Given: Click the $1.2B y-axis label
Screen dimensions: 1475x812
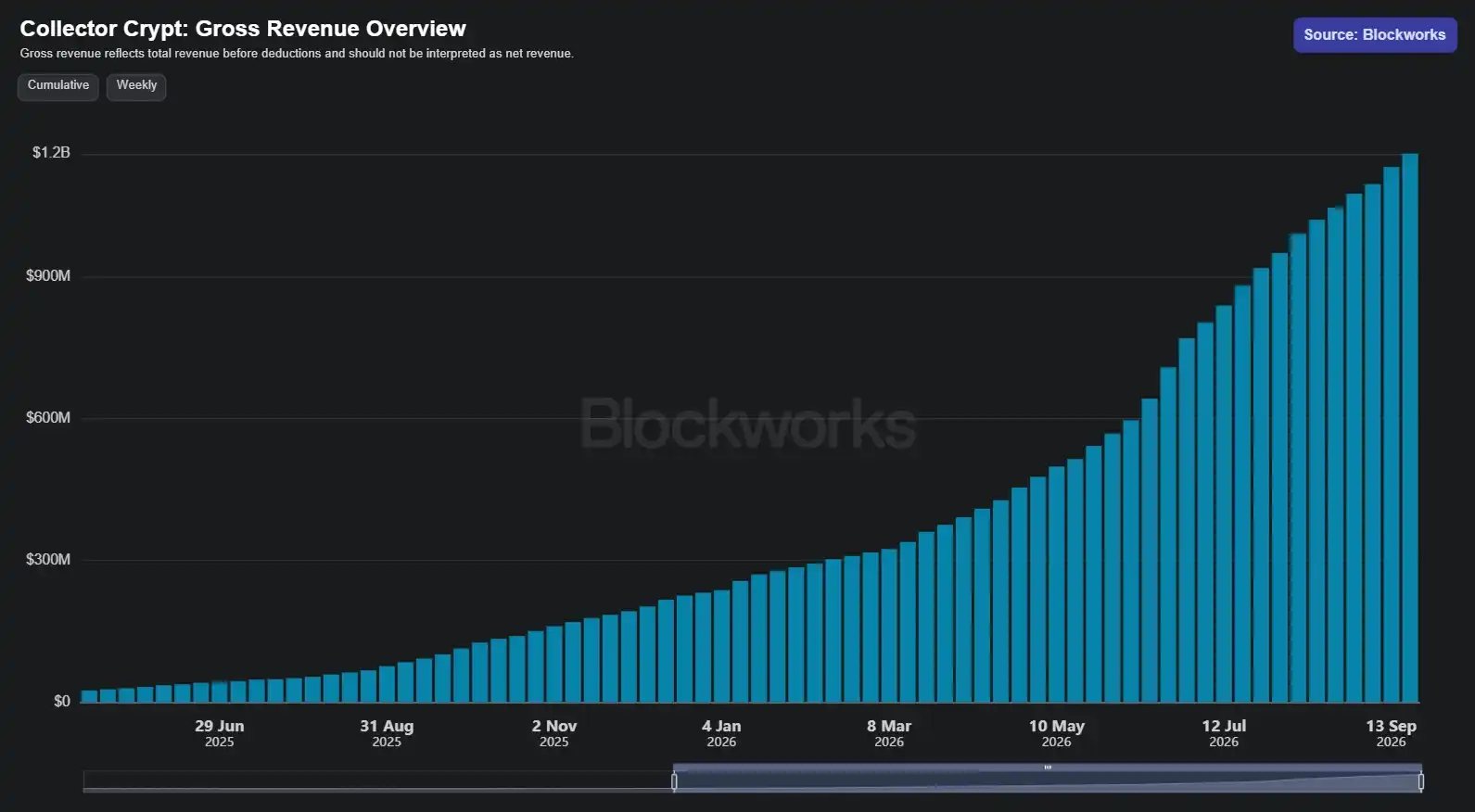Looking at the screenshot, I should tap(51, 153).
